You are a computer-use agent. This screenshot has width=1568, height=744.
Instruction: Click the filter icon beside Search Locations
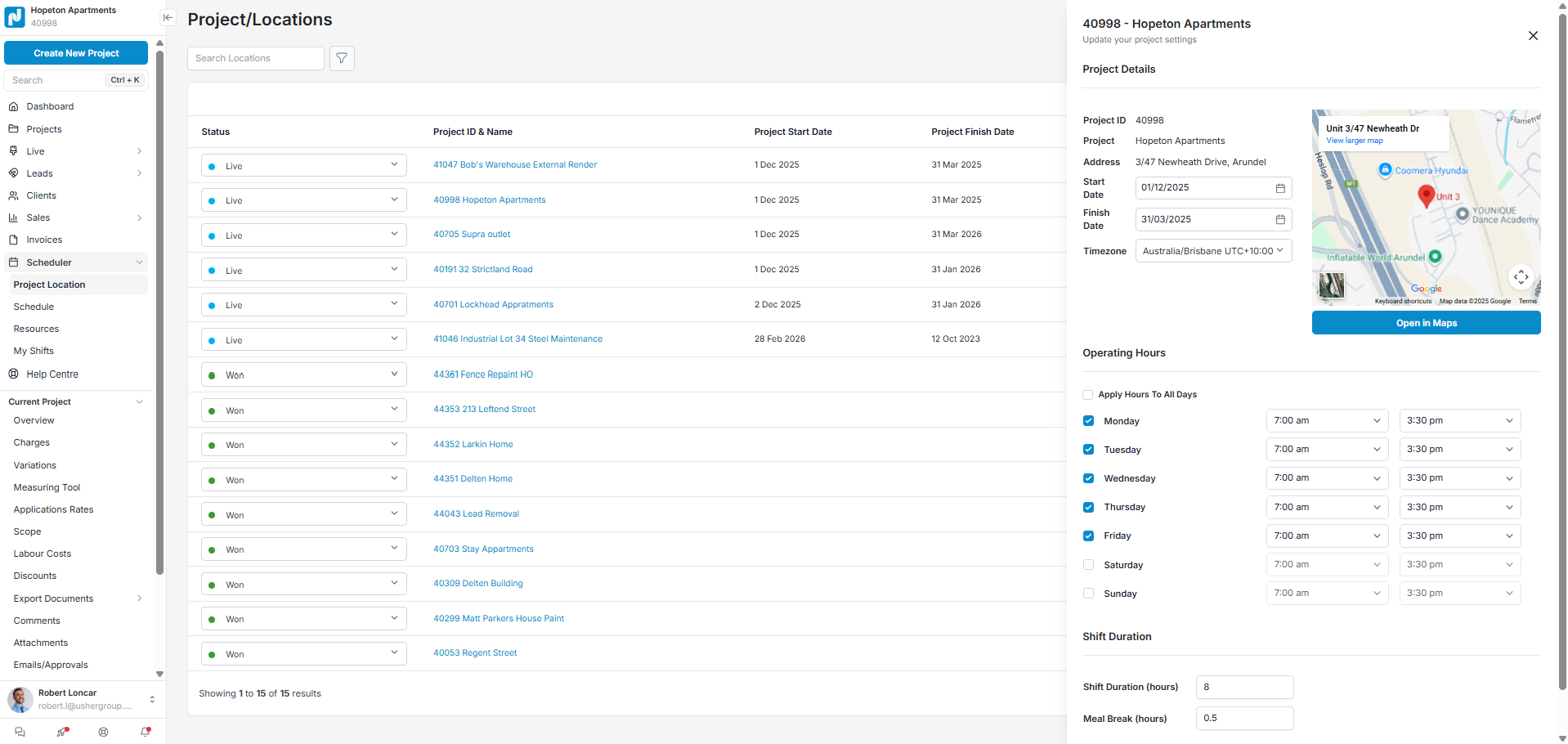point(342,58)
